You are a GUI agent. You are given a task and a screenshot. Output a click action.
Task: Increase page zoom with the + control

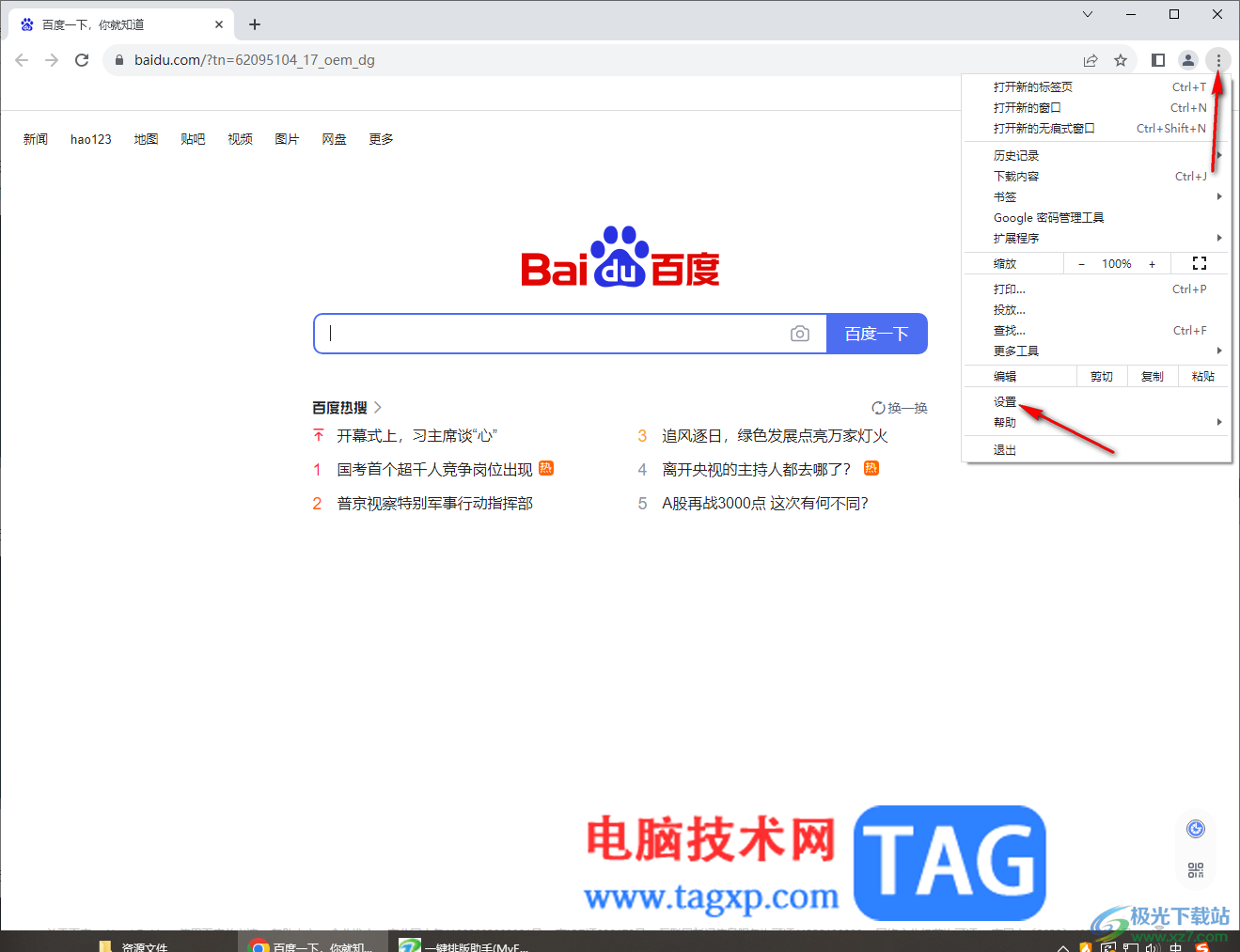pos(1152,263)
